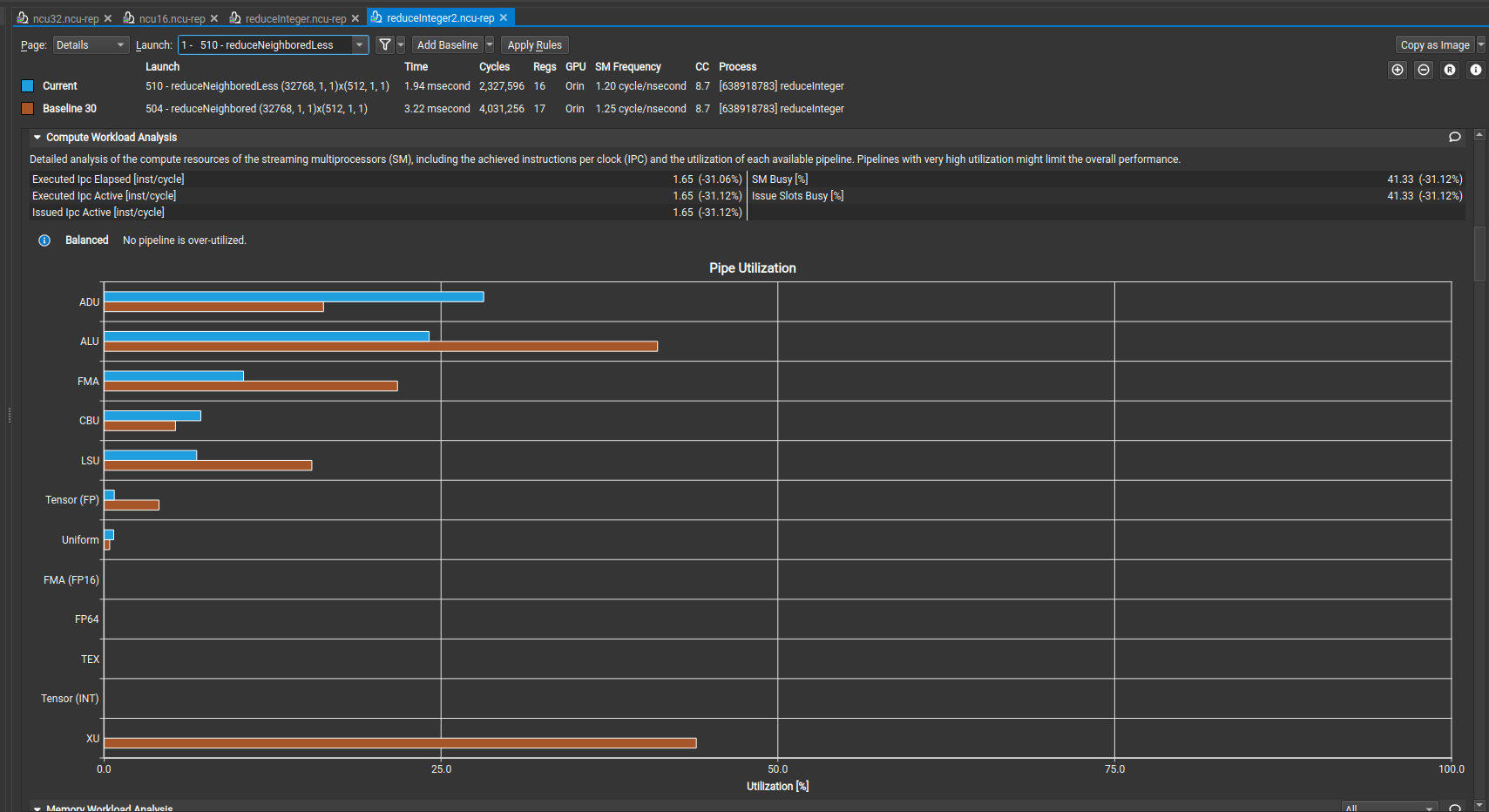This screenshot has height=812, width=1489.
Task: Click the info 'i' circle icon
Action: [1476, 70]
